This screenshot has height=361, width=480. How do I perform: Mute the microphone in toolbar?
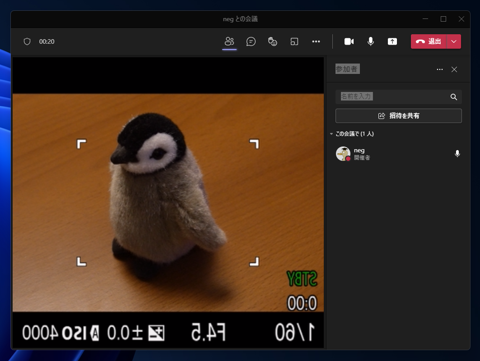tap(370, 42)
